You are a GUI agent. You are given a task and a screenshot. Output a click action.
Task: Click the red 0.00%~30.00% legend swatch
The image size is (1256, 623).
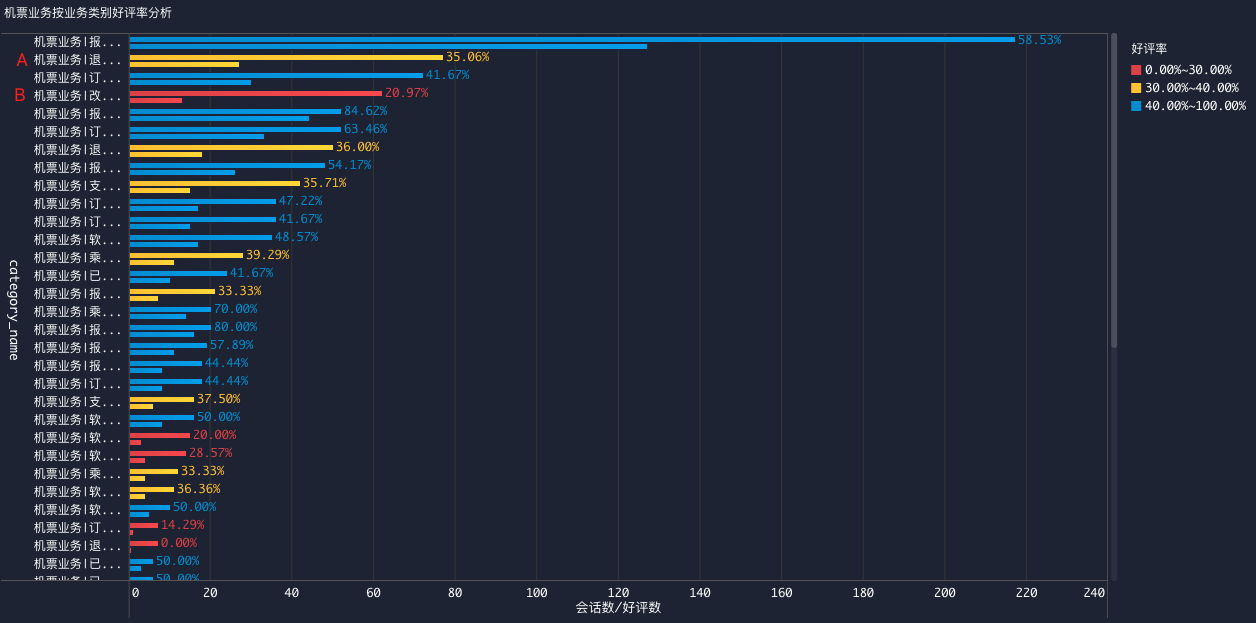(x=1136, y=70)
